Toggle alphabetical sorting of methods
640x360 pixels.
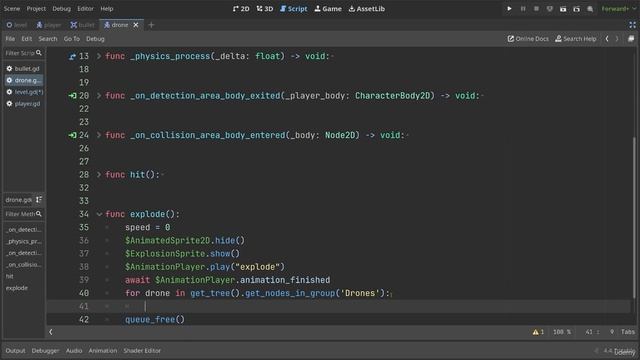click(x=39, y=200)
